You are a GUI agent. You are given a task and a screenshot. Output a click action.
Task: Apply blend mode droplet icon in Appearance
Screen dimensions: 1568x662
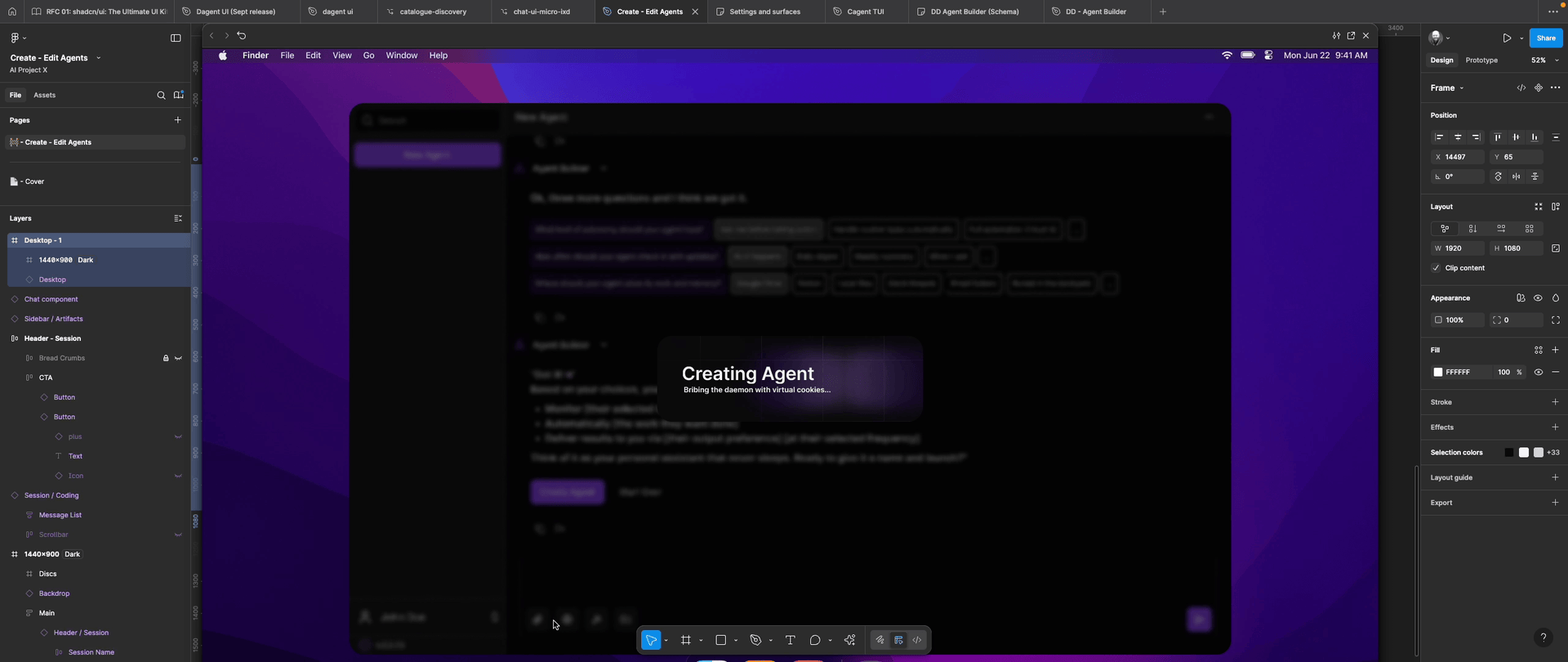coord(1556,298)
